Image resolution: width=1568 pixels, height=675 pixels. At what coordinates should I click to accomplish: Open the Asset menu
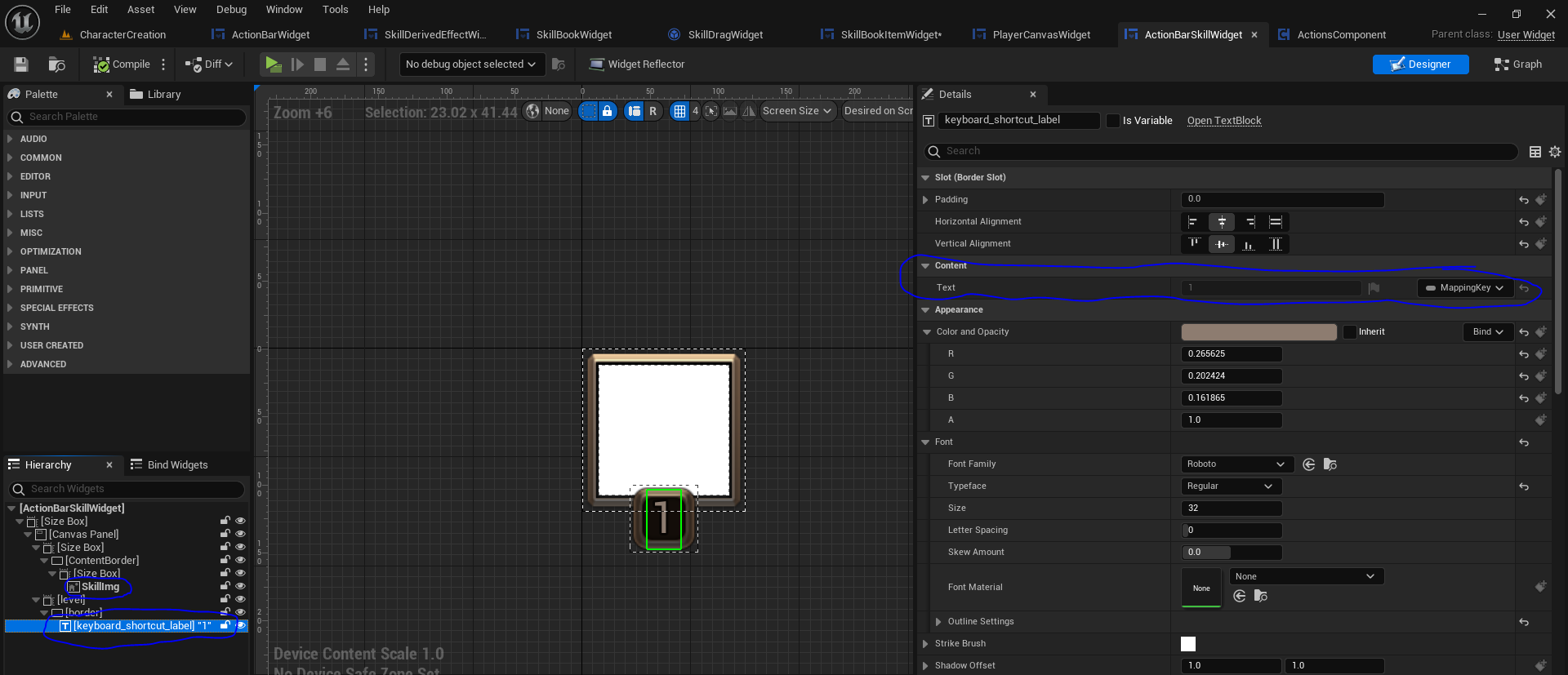point(140,10)
